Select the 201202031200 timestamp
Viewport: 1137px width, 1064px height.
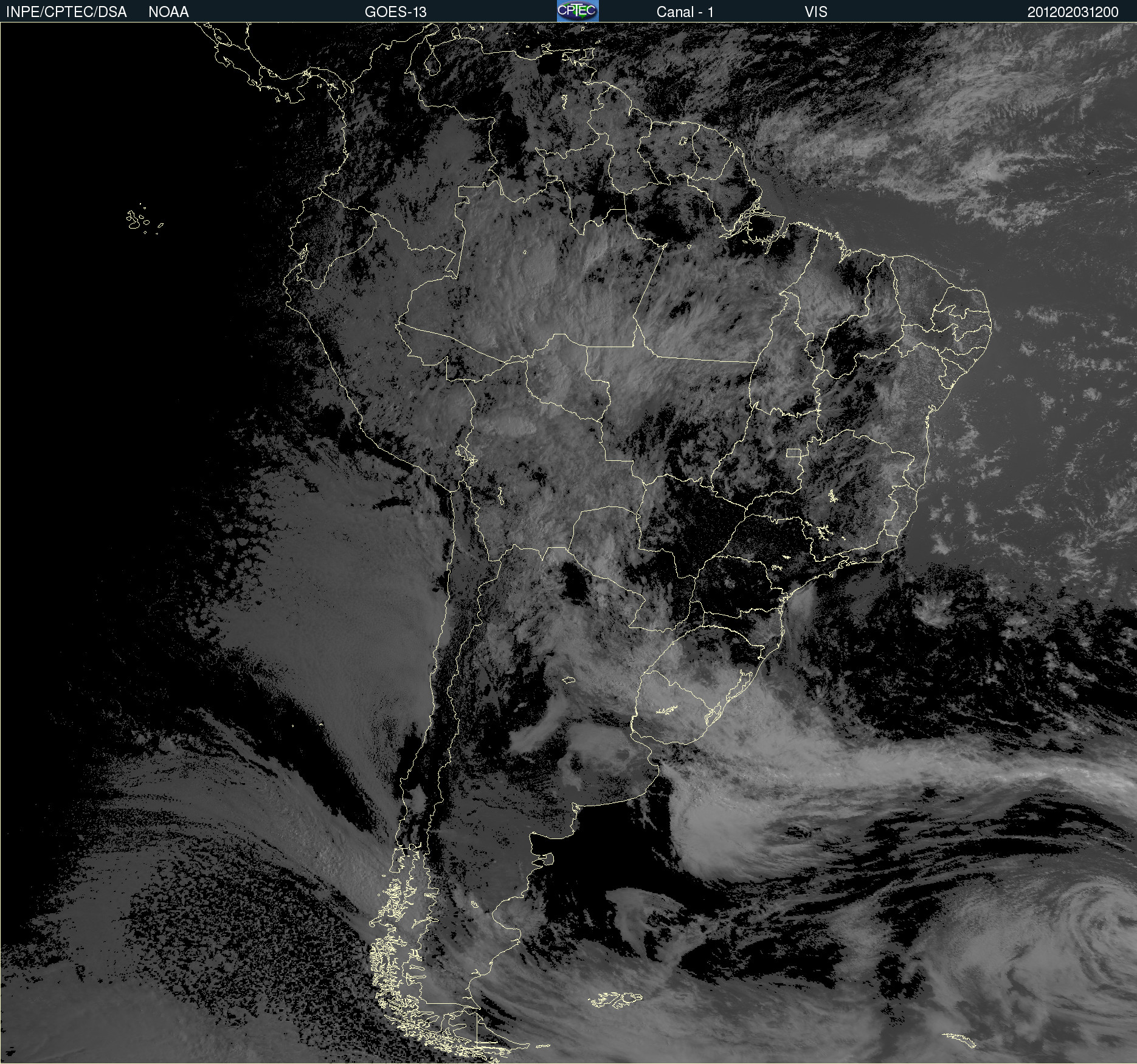point(1073,12)
